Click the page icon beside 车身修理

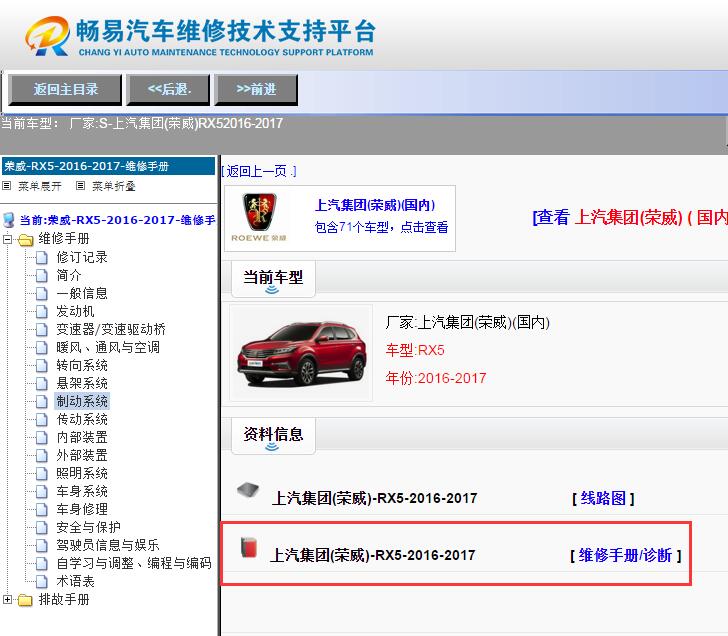(42, 510)
